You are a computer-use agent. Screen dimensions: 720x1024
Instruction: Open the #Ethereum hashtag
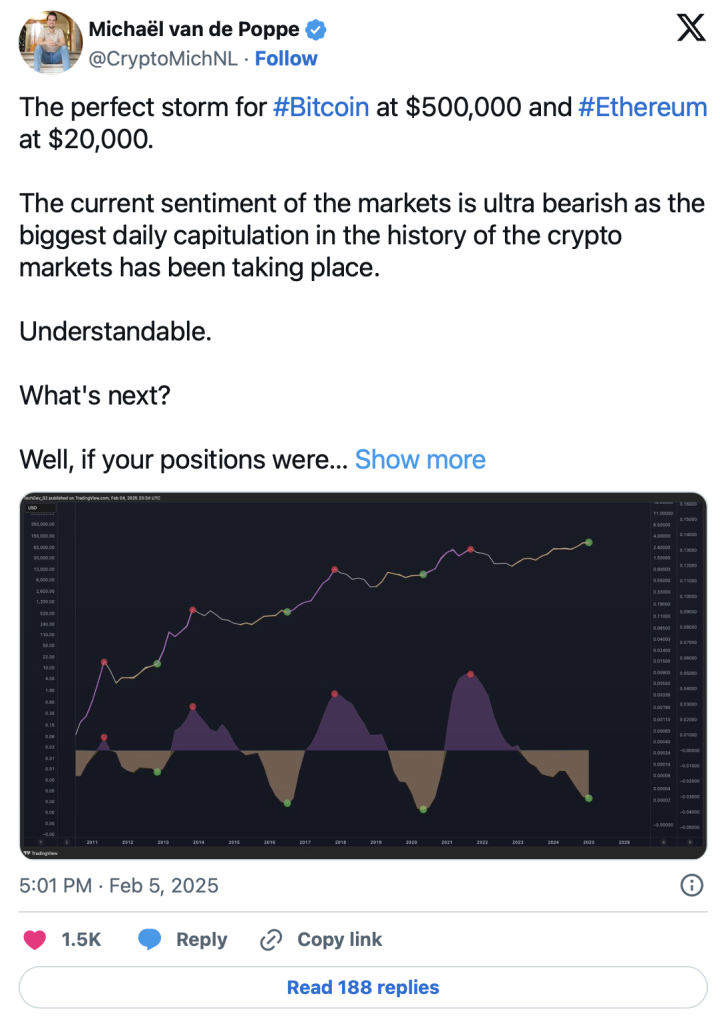pyautogui.click(x=642, y=108)
